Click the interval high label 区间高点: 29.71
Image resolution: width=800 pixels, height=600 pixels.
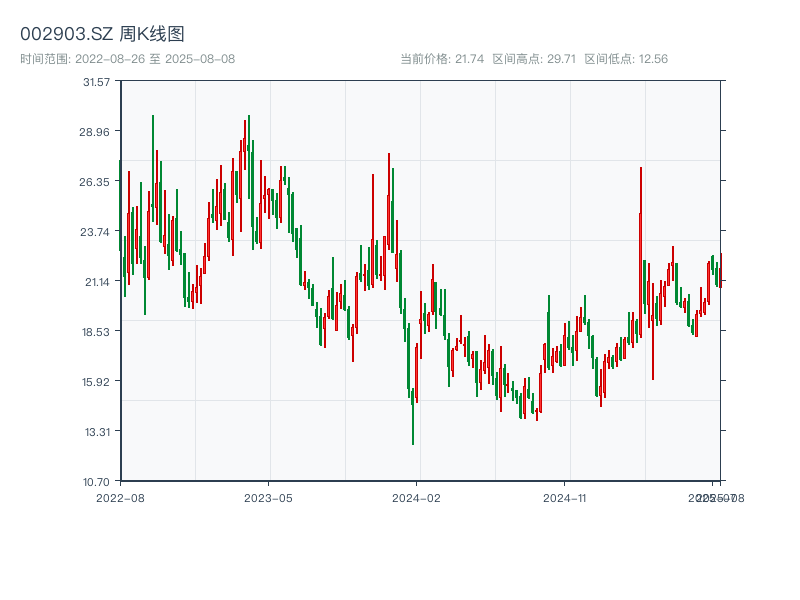point(534,59)
